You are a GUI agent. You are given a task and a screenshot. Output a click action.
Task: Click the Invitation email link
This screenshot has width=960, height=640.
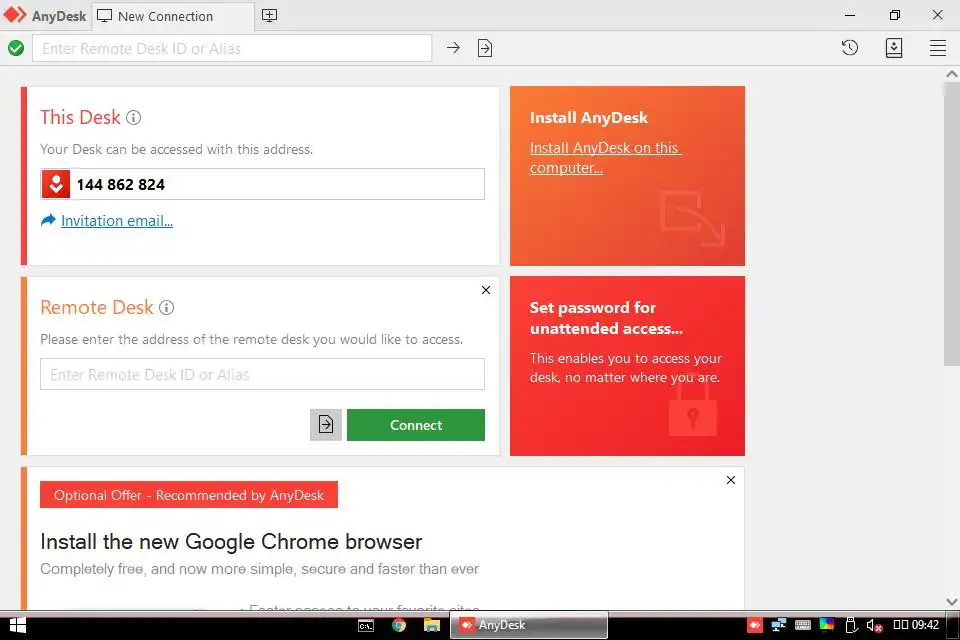coord(117,220)
